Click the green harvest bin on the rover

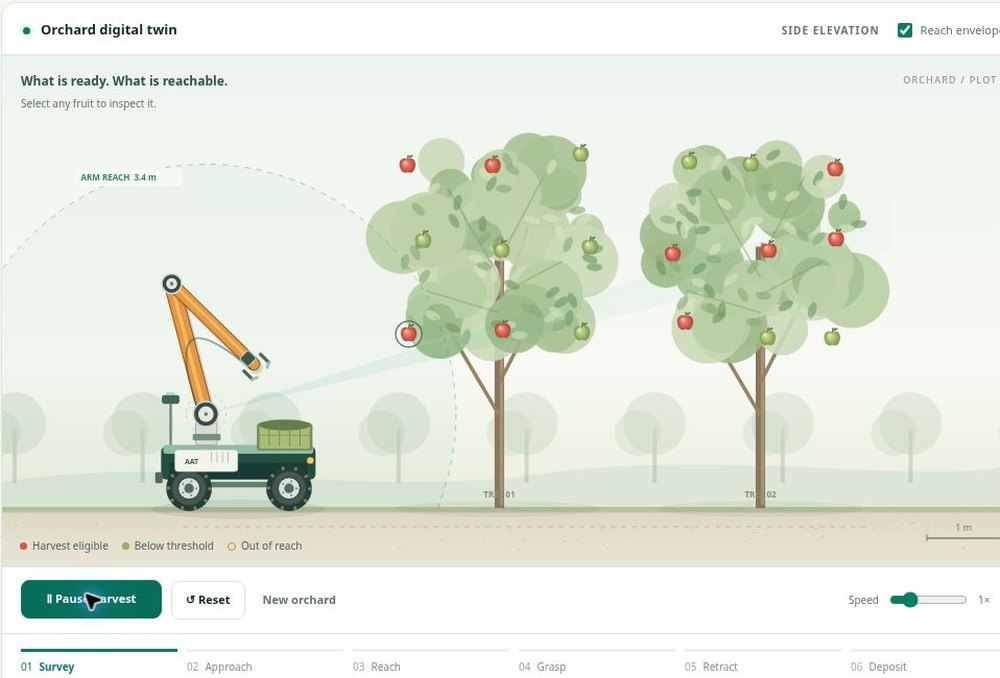click(x=284, y=435)
